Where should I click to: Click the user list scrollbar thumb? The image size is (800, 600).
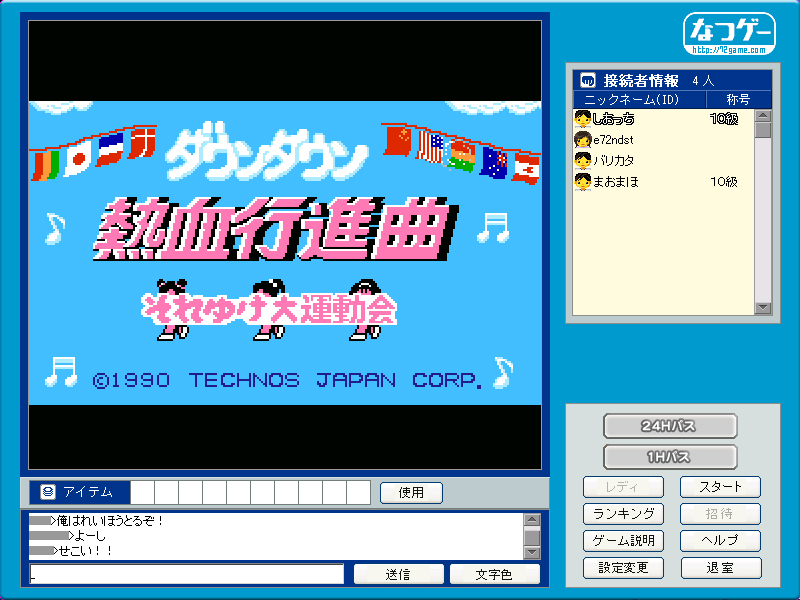point(763,130)
